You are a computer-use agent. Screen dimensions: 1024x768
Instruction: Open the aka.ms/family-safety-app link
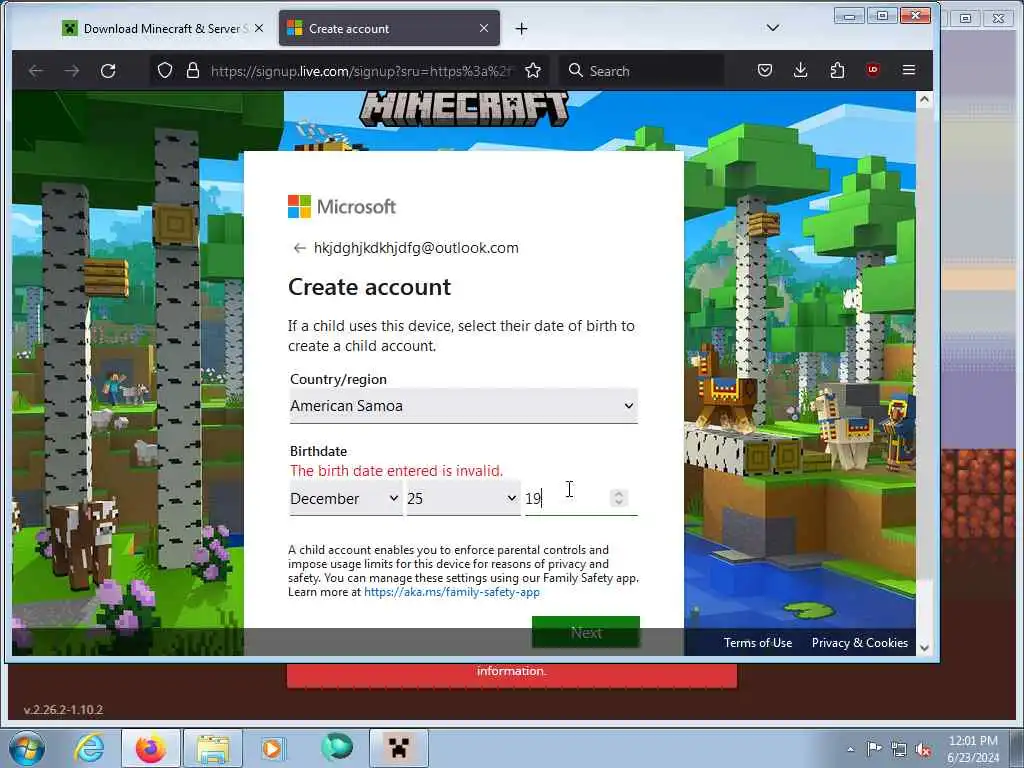(x=452, y=592)
